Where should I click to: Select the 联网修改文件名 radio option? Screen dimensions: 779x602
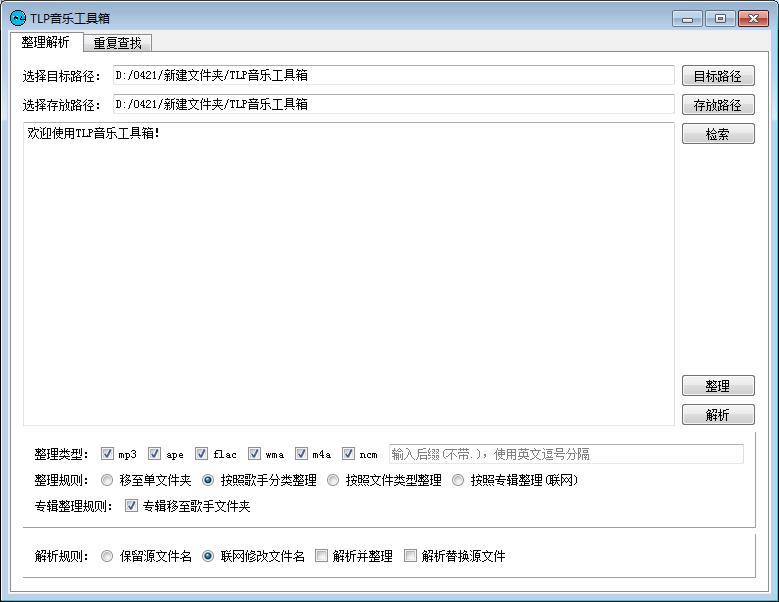(x=208, y=556)
